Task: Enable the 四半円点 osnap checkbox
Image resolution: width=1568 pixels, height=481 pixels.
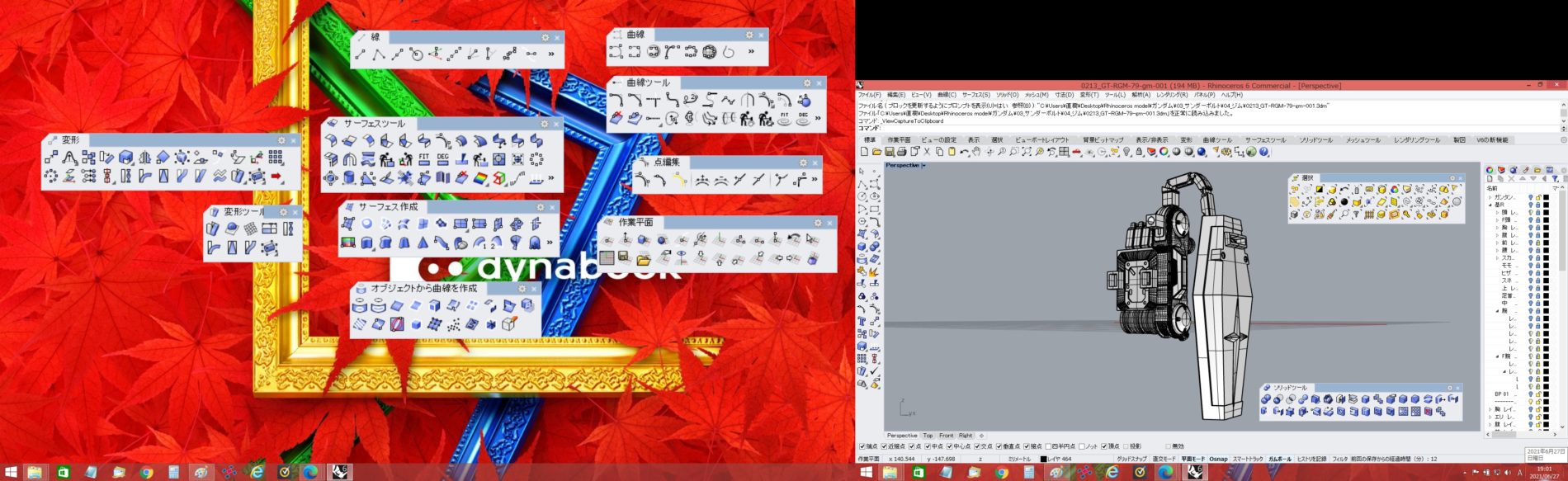Action: click(1048, 446)
